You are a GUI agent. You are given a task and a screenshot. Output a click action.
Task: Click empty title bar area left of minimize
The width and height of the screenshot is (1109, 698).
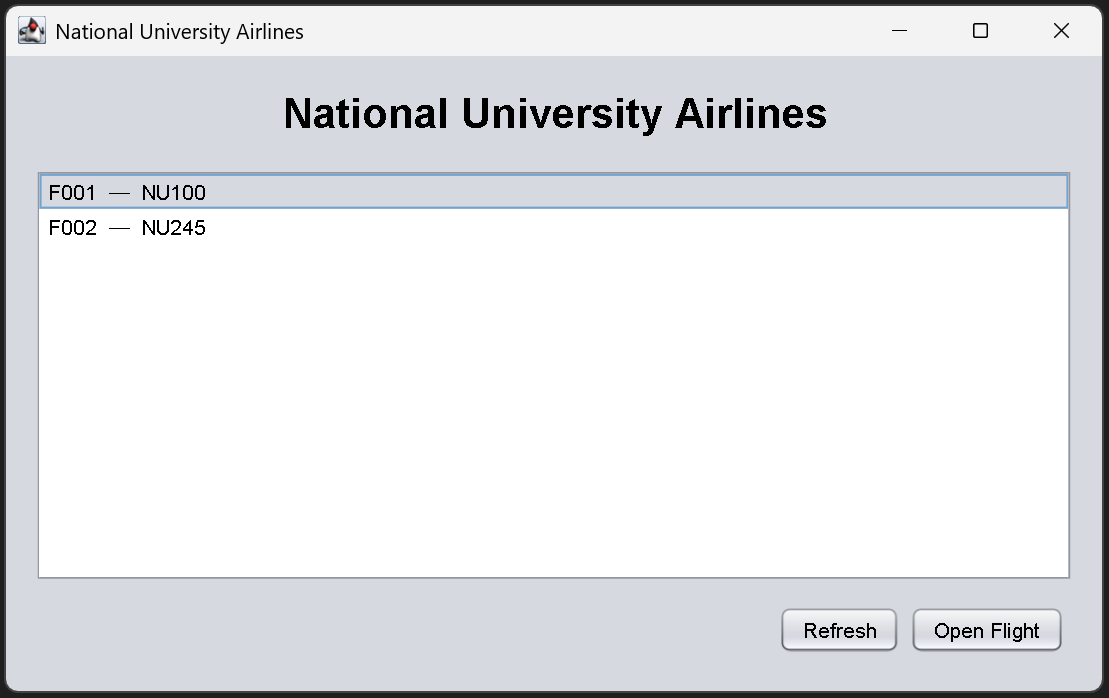[x=600, y=31]
